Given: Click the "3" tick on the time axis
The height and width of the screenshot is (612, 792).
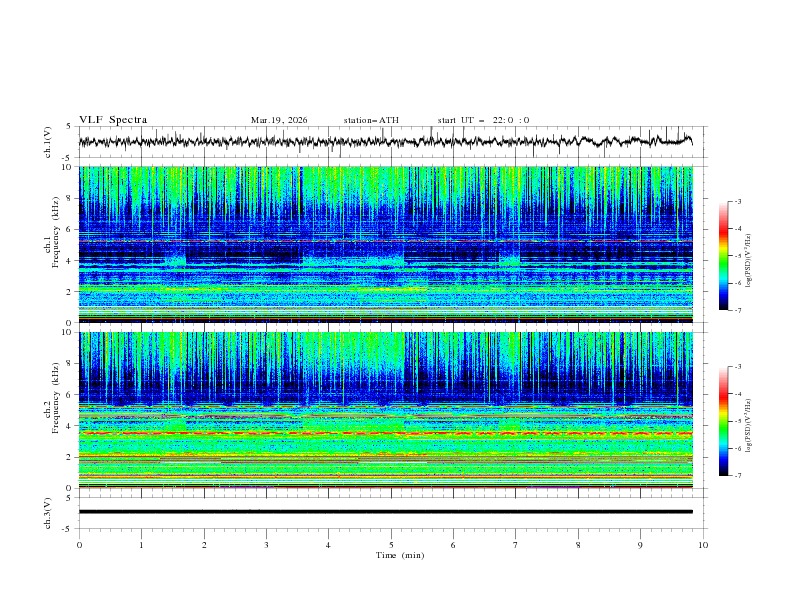Looking at the screenshot, I should tap(266, 545).
